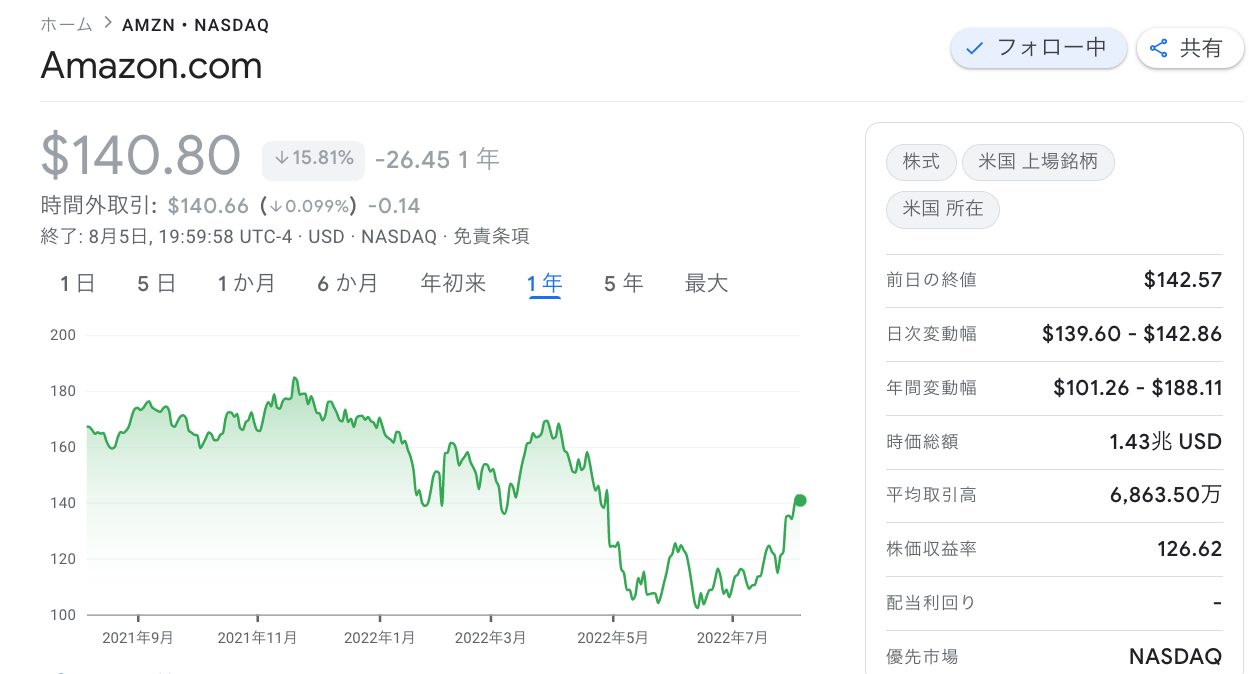The width and height of the screenshot is (1249, 674).
Task: Go to ホーム breadcrumb link
Action: click(66, 24)
